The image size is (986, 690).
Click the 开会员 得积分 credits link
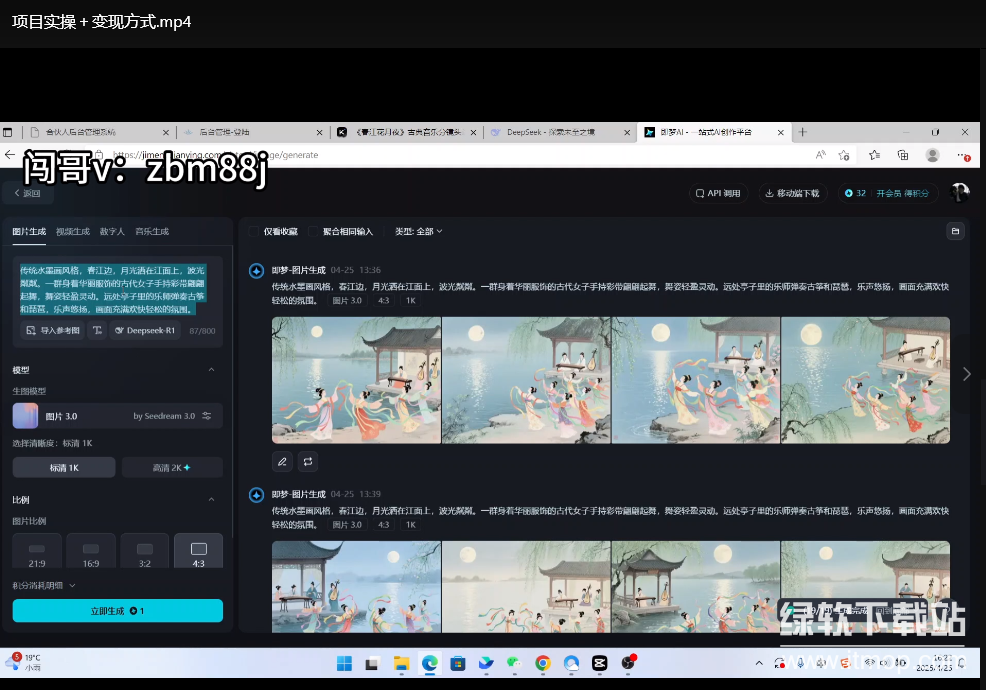pos(902,193)
